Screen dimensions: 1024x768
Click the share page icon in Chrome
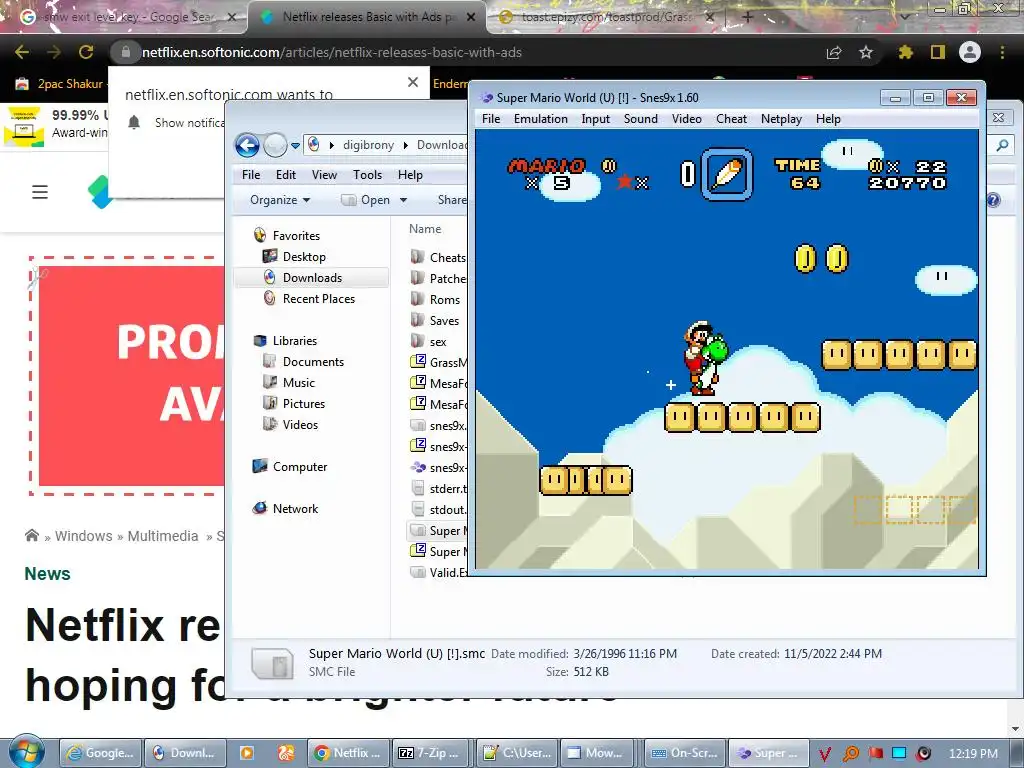click(833, 52)
